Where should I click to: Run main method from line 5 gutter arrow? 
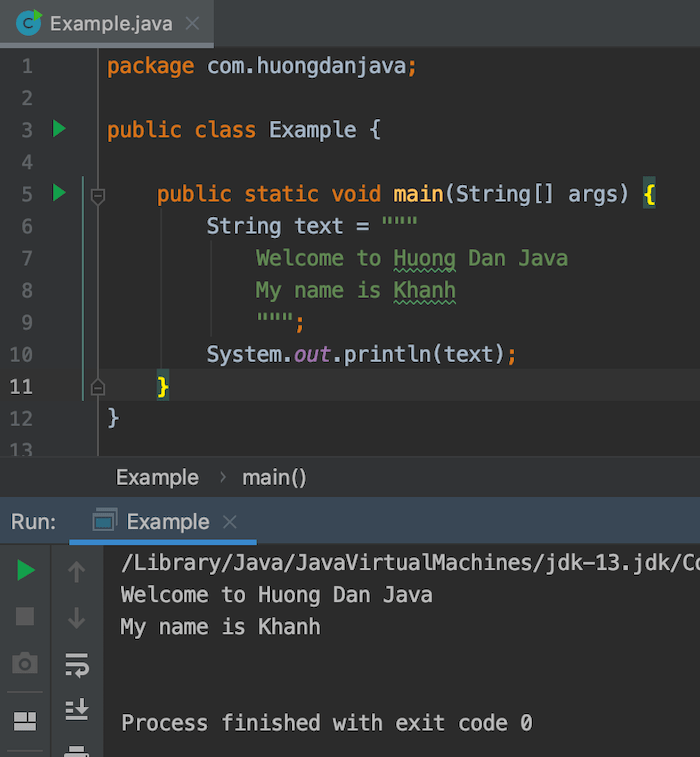pyautogui.click(x=59, y=193)
